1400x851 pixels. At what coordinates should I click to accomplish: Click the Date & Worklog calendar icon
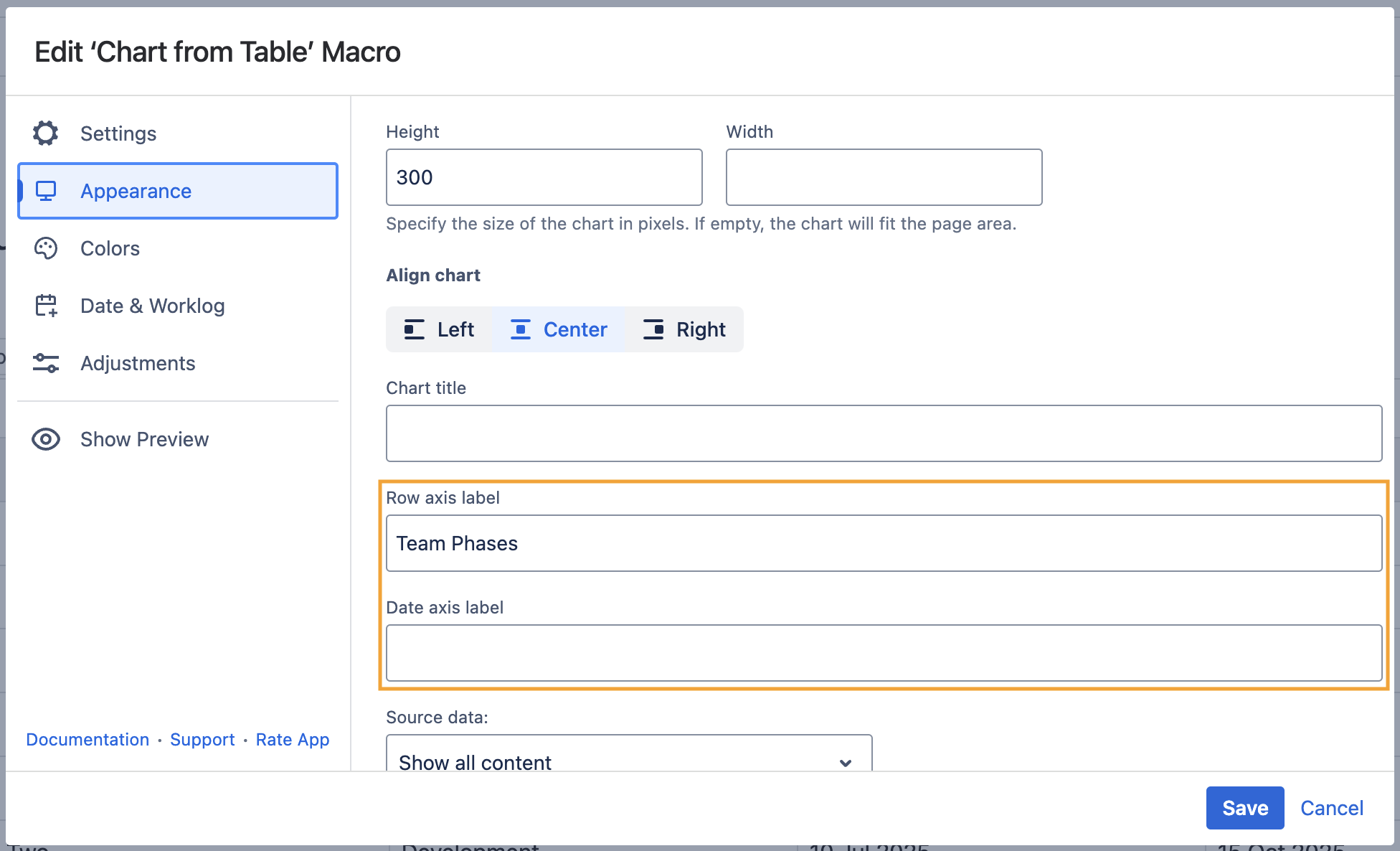46,306
